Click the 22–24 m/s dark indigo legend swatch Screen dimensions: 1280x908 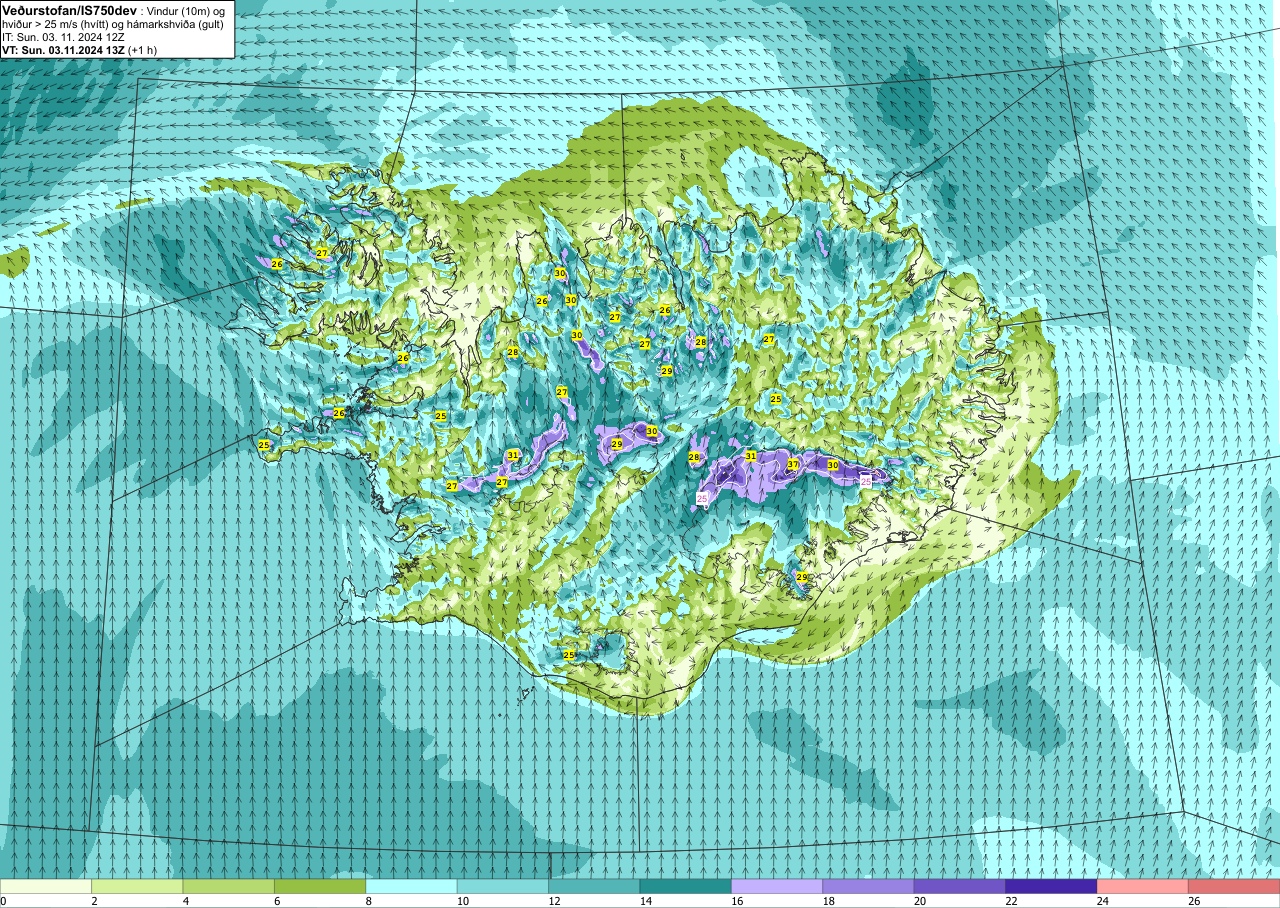1051,886
